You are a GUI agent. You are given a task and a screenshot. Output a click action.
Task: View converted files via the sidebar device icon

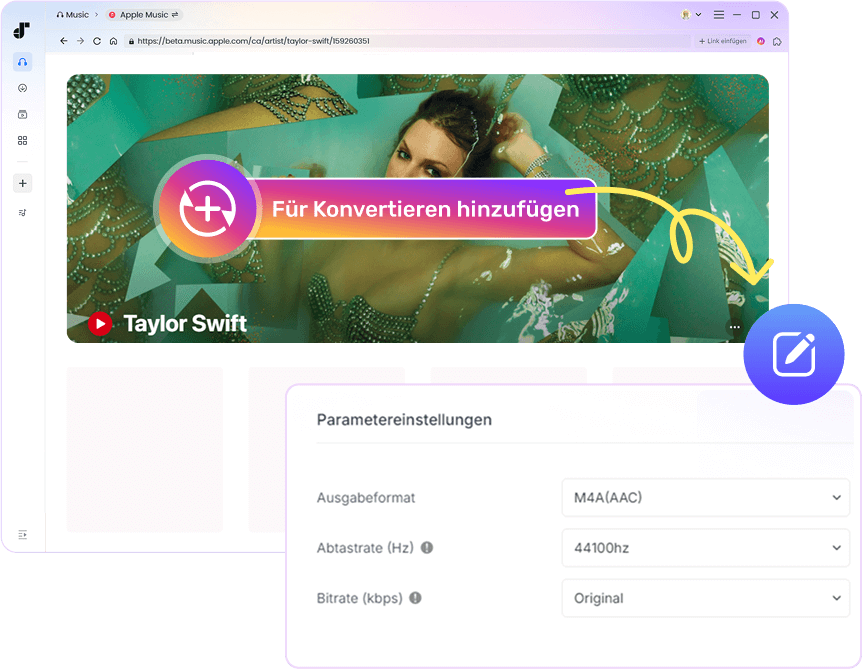pos(22,114)
